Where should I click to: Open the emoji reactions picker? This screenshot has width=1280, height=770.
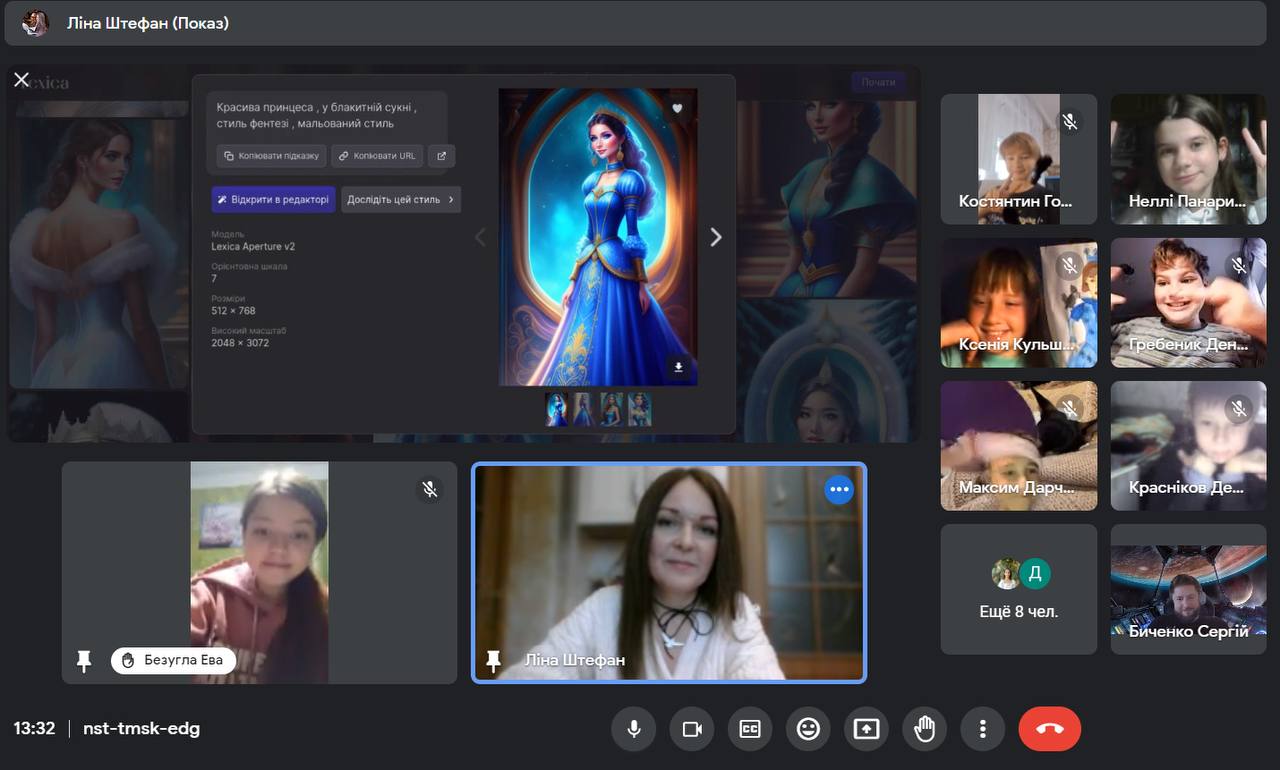click(x=808, y=729)
